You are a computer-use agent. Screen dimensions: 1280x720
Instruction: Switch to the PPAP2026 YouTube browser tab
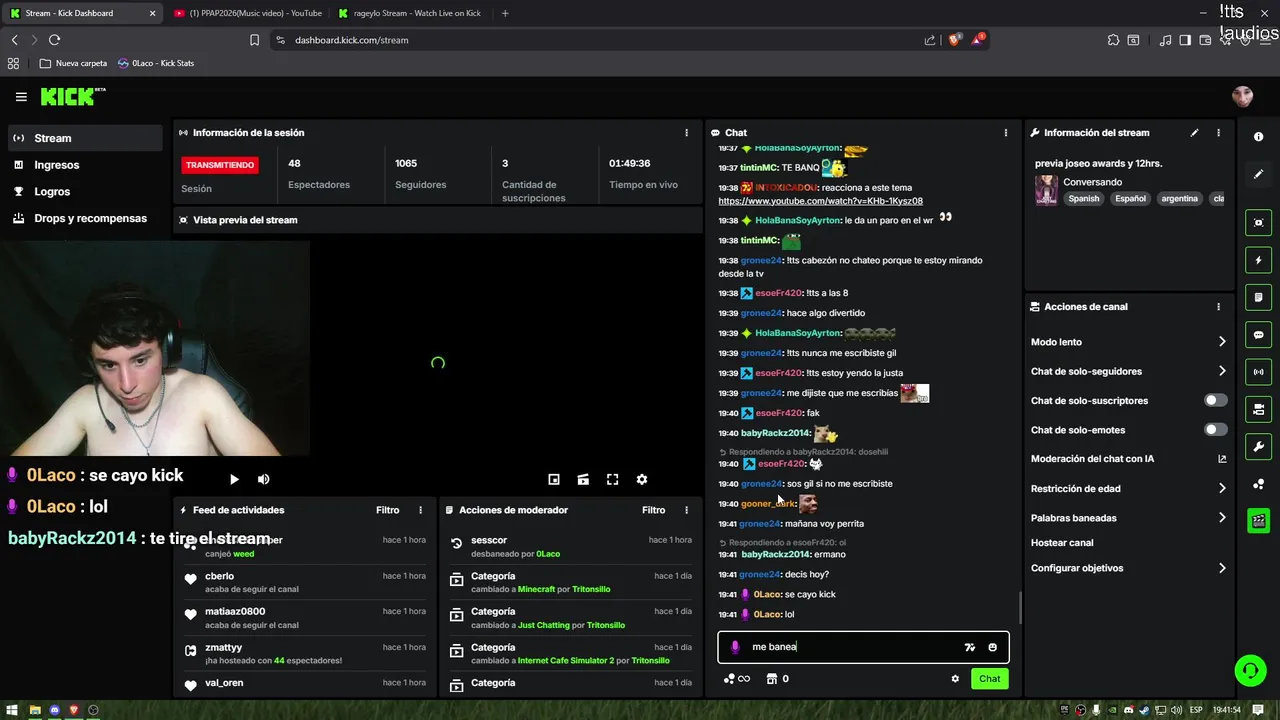tap(248, 13)
